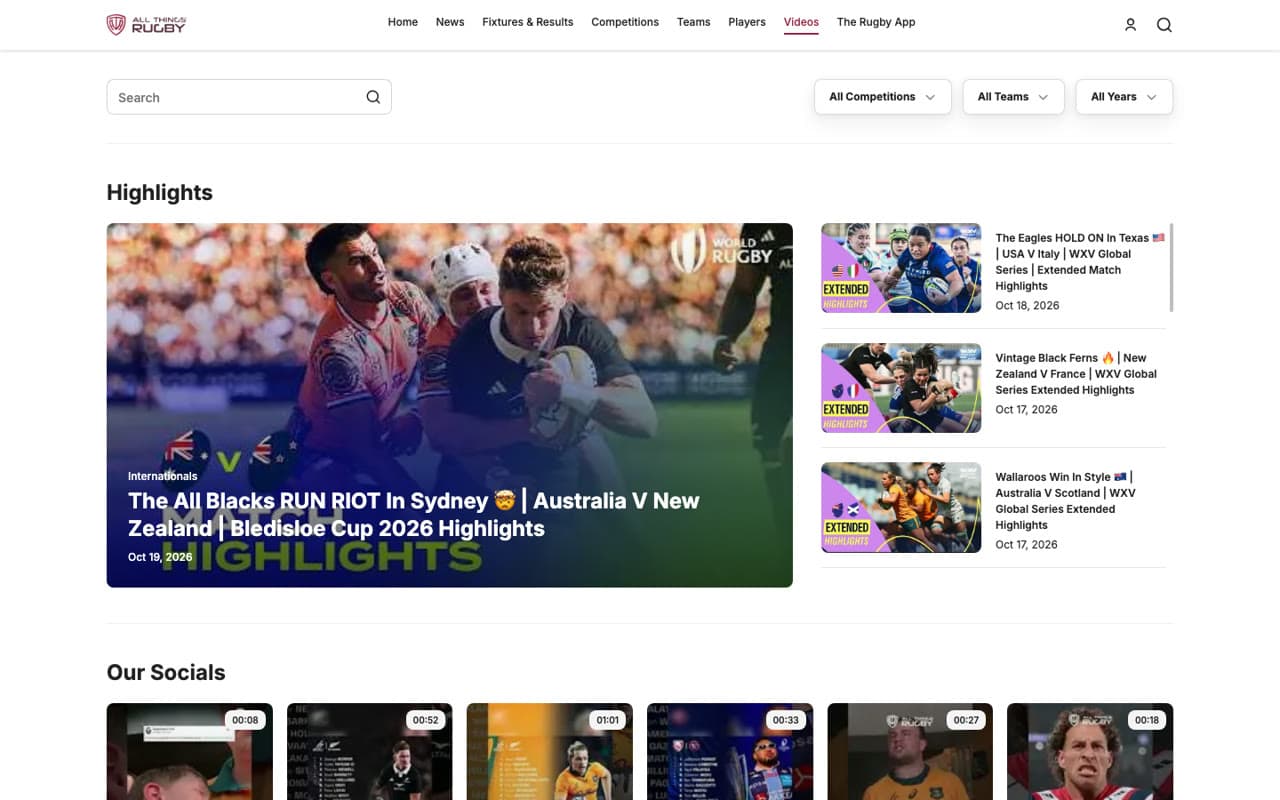Screen dimensions: 1280x800
Task: Play the 00:52 socials video
Action: 370,751
